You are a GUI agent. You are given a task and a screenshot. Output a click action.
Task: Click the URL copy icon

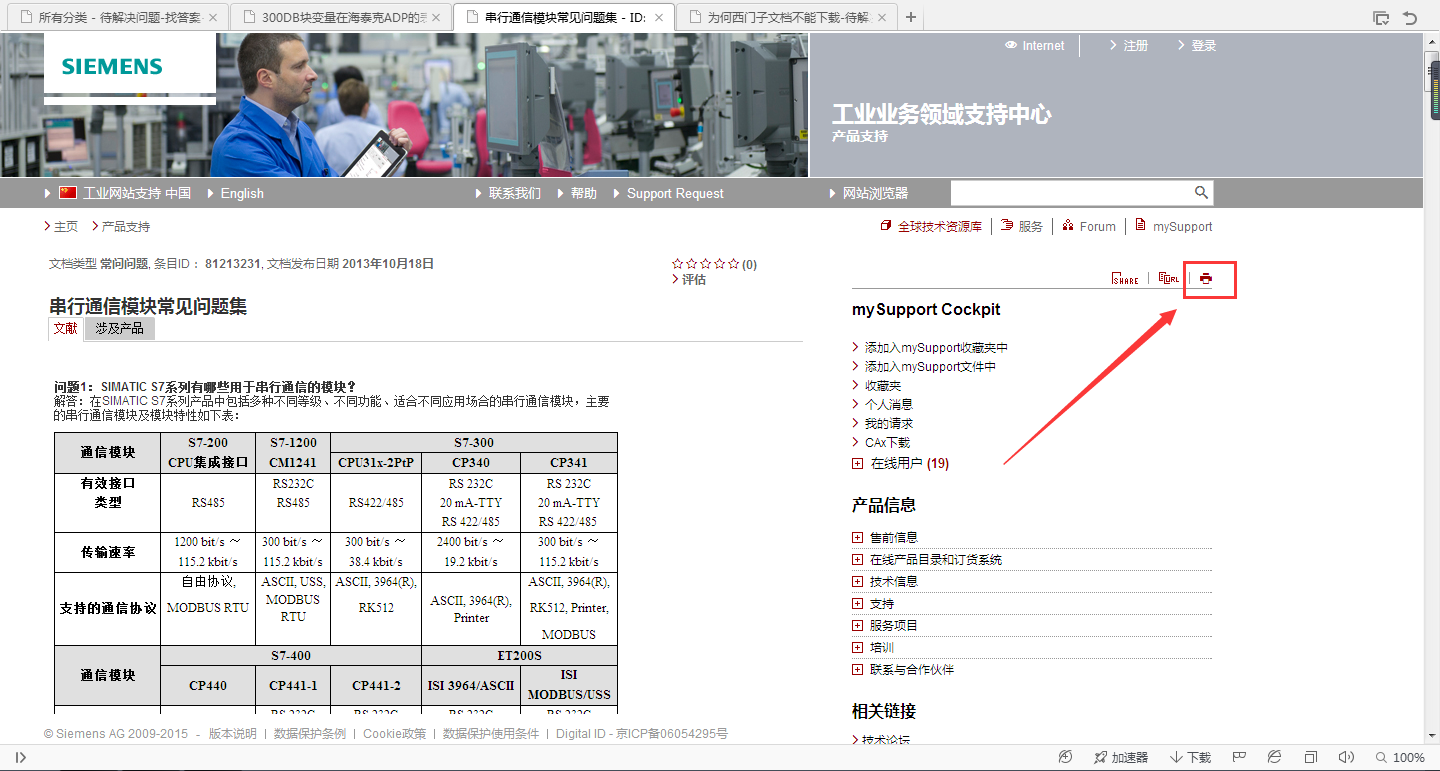1168,279
